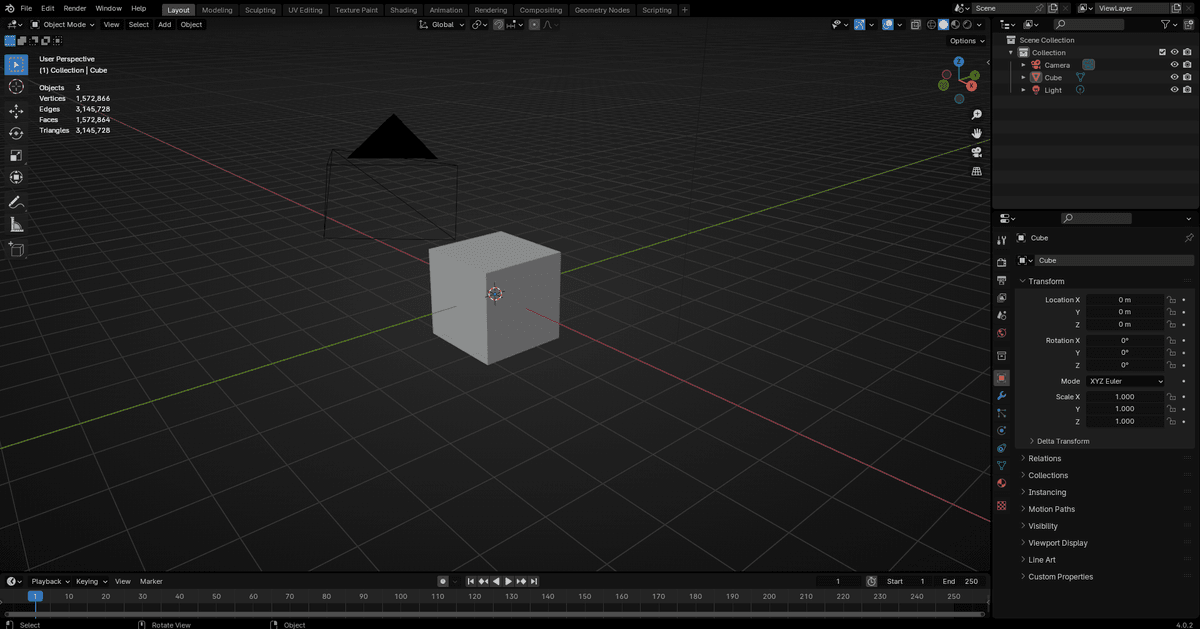This screenshot has width=1200, height=629.
Task: Toggle camera view in viewport
Action: tap(976, 152)
